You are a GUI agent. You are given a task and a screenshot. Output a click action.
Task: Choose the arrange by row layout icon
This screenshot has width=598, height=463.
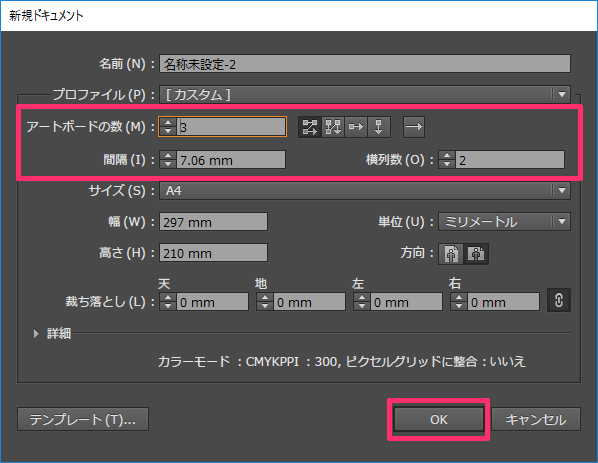click(x=356, y=127)
